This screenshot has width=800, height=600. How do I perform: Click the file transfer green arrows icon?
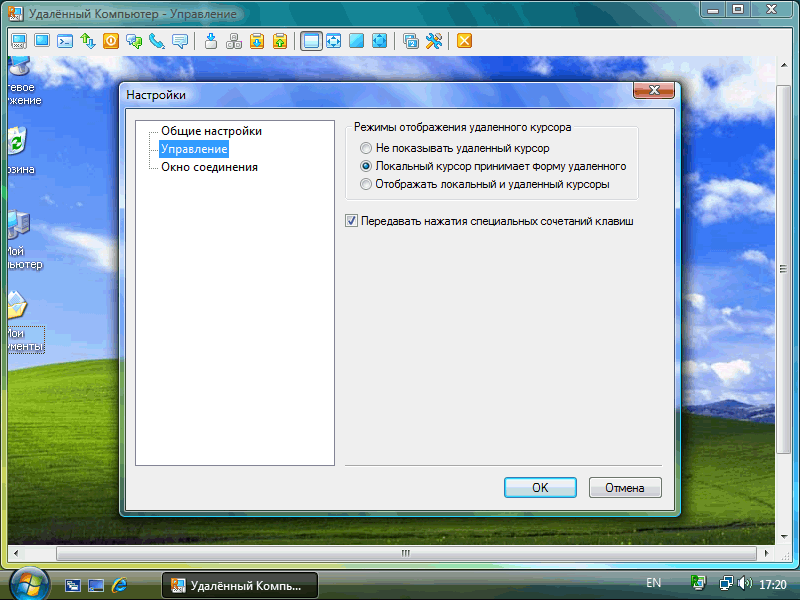pyautogui.click(x=88, y=41)
